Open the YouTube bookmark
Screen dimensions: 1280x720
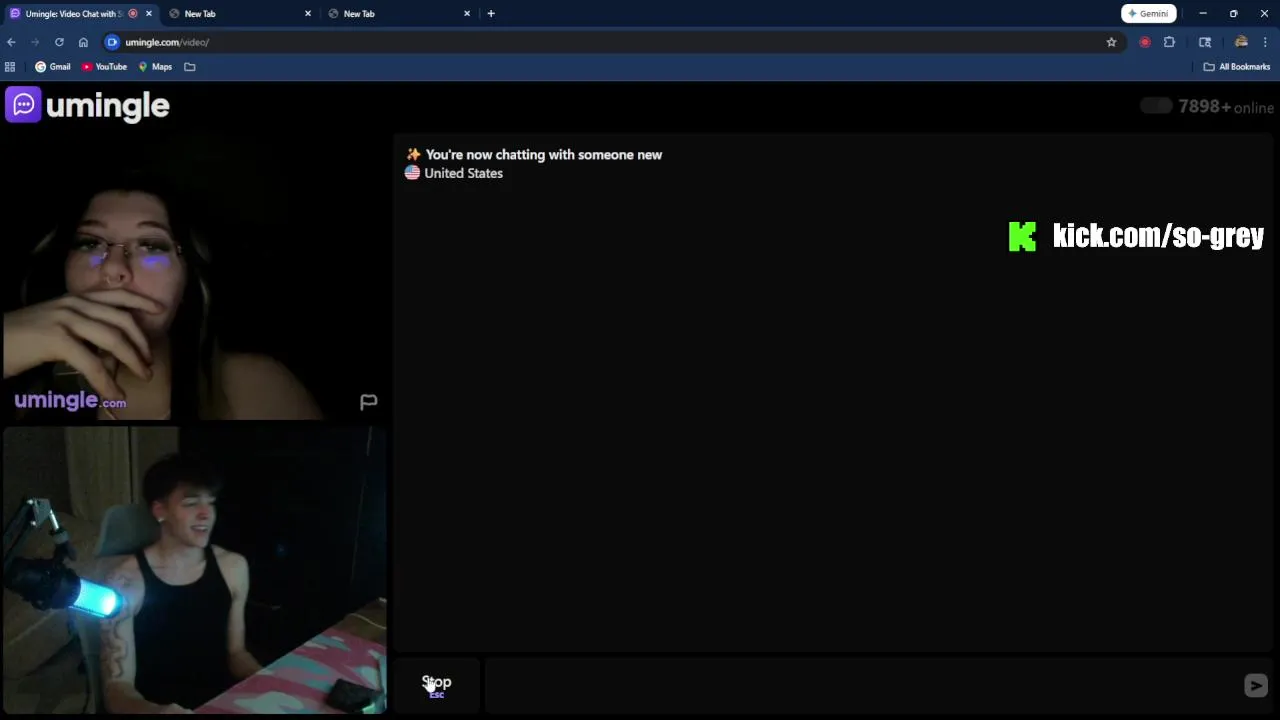[104, 67]
